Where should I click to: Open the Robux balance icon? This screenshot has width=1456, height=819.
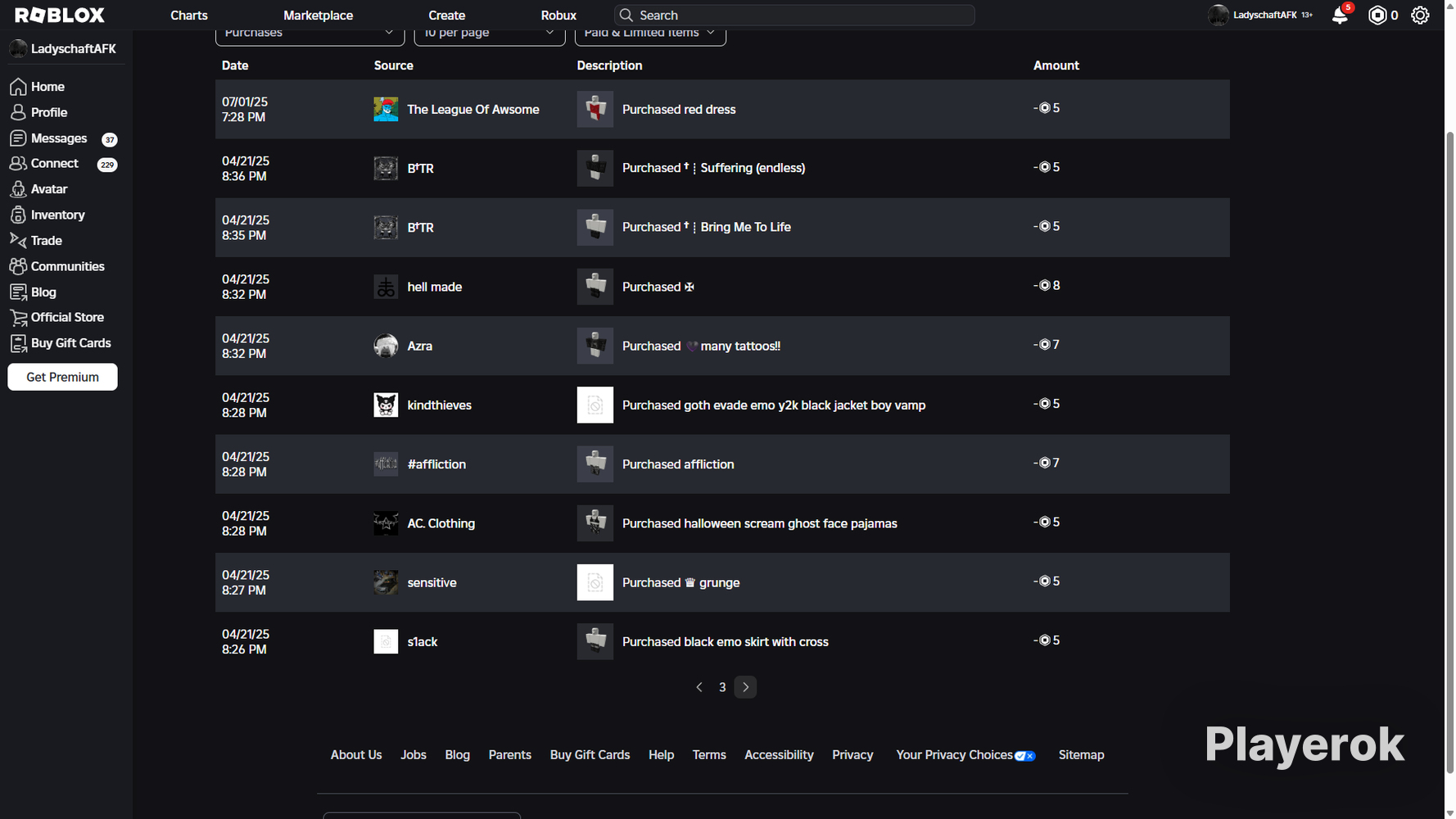pos(1377,15)
